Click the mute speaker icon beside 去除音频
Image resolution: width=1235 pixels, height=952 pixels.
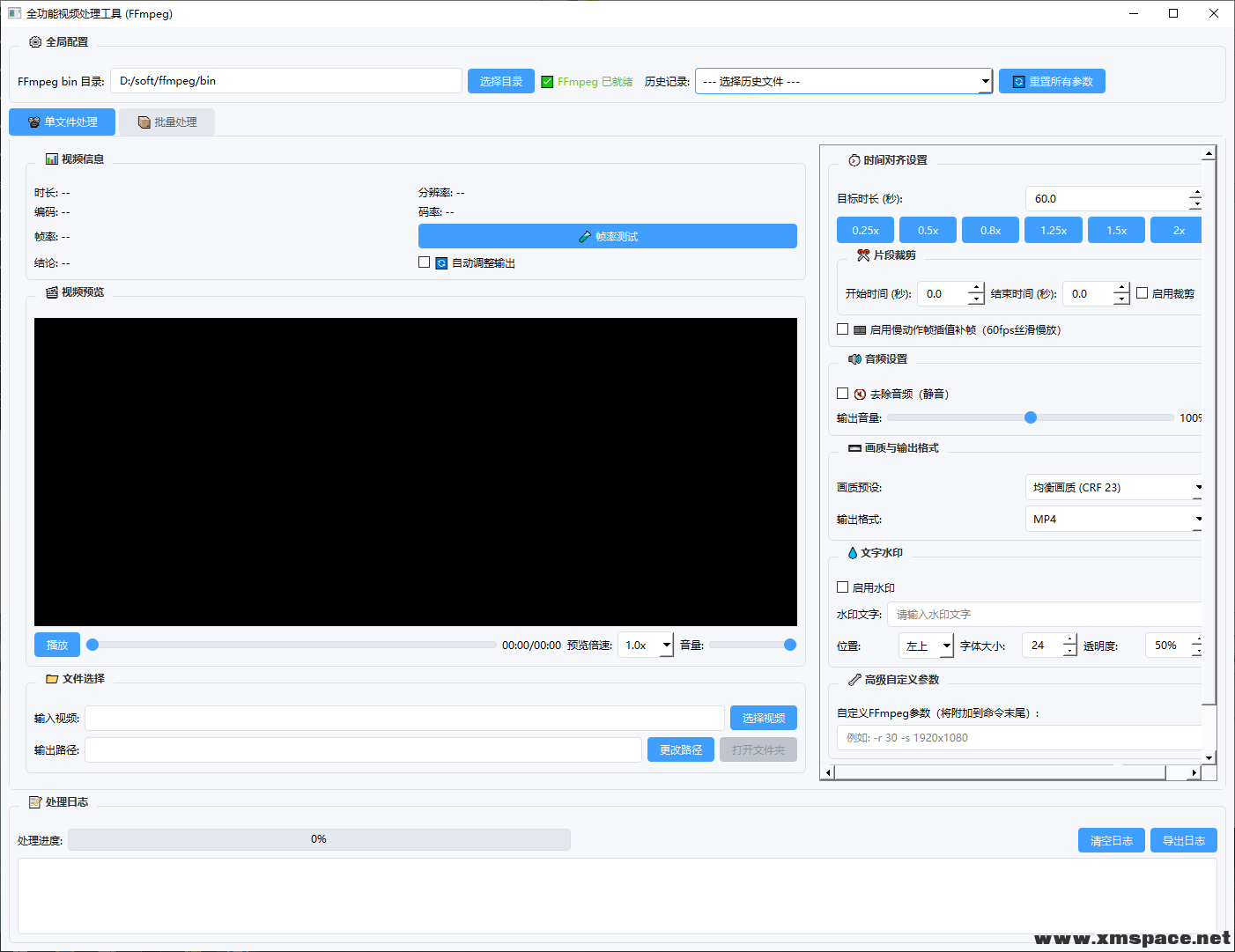click(x=860, y=395)
